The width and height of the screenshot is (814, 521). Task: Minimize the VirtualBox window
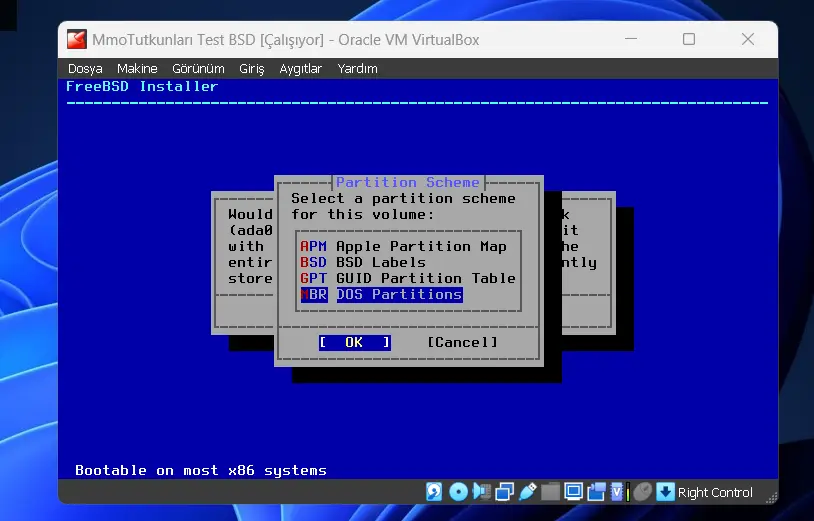(x=631, y=39)
